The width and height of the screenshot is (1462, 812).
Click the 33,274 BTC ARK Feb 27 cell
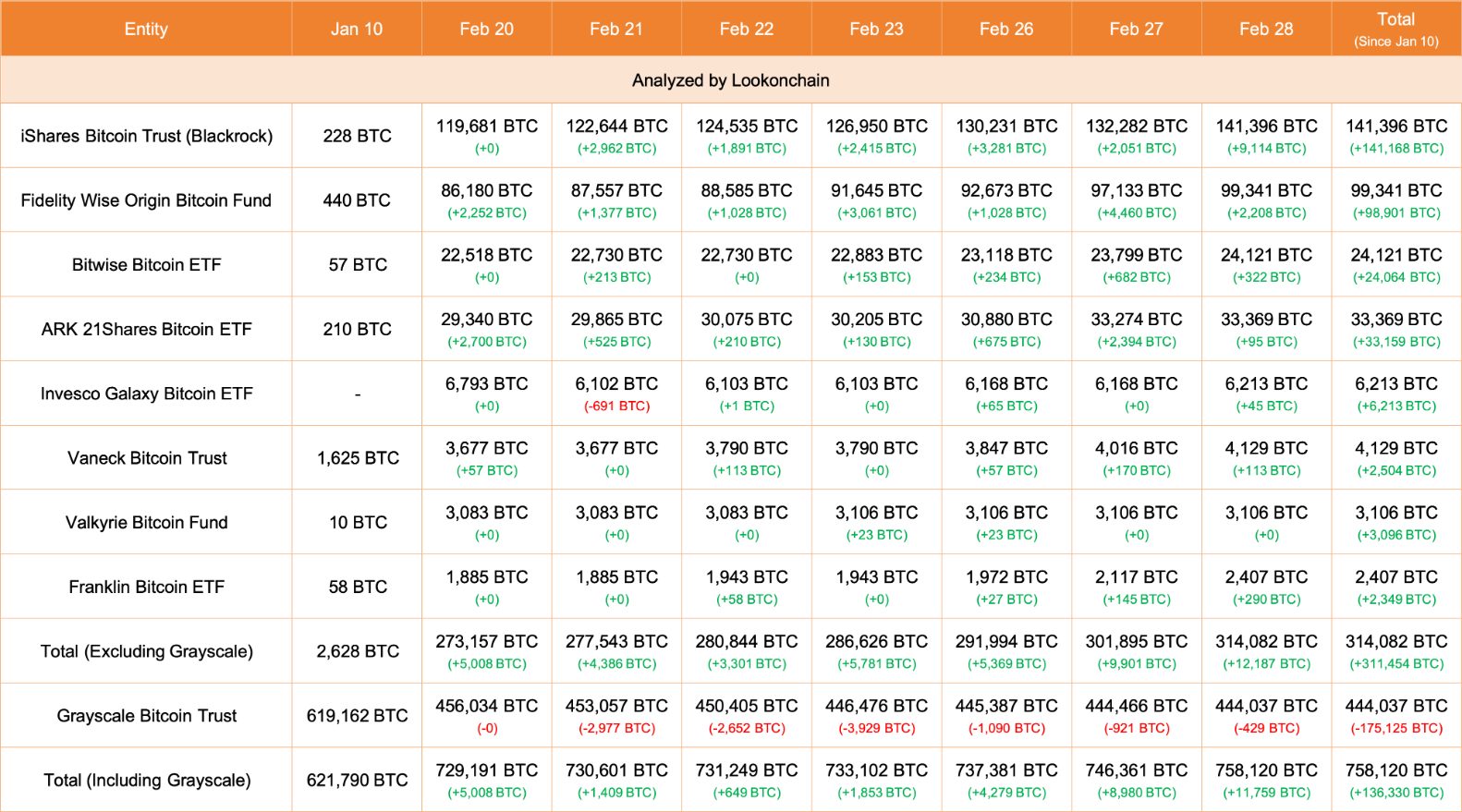point(1137,329)
